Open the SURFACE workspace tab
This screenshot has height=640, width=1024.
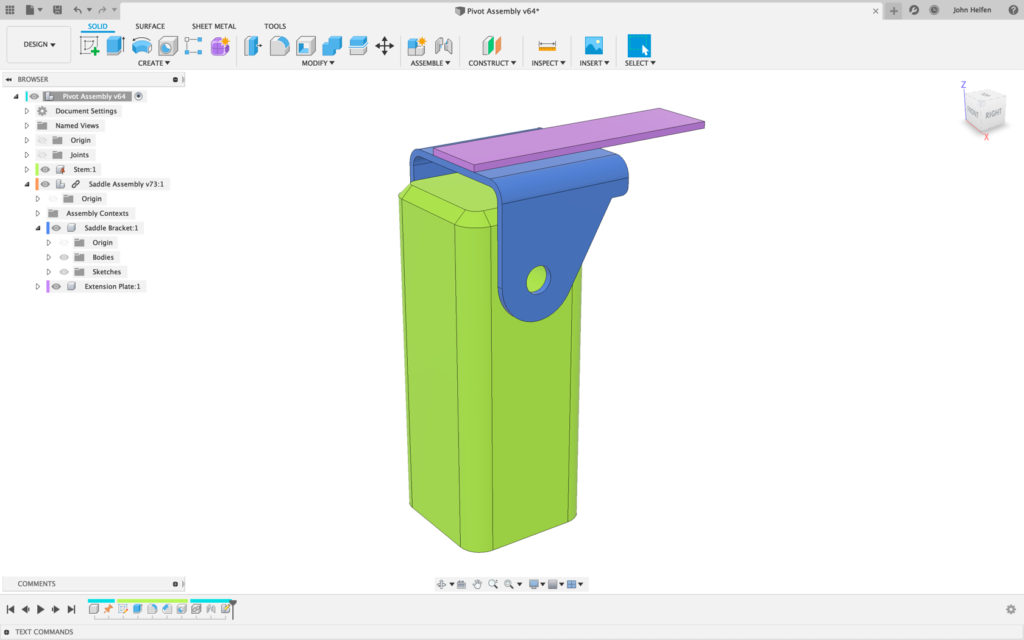[x=150, y=26]
